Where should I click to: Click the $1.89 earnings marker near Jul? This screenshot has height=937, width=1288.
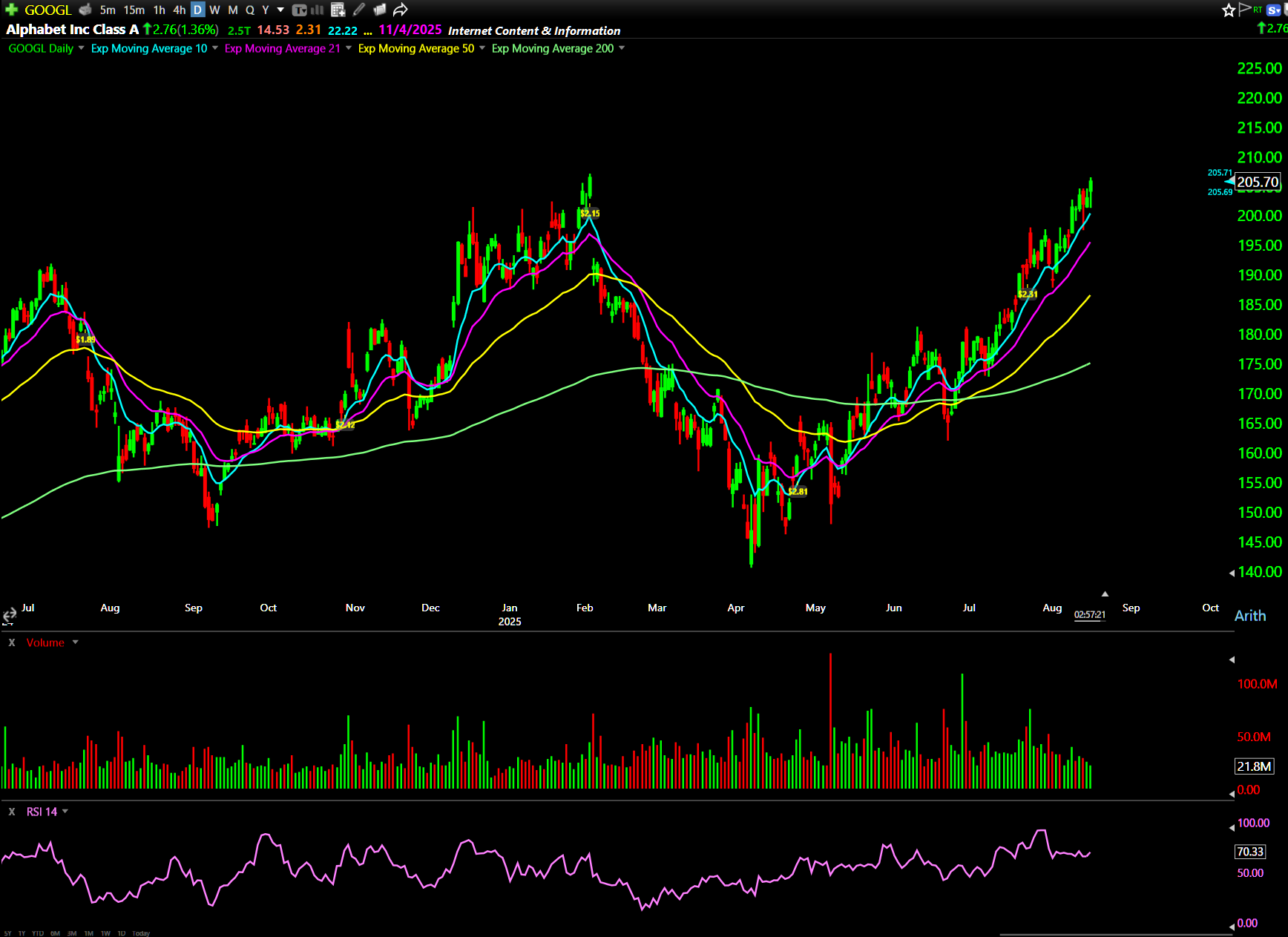click(x=85, y=339)
